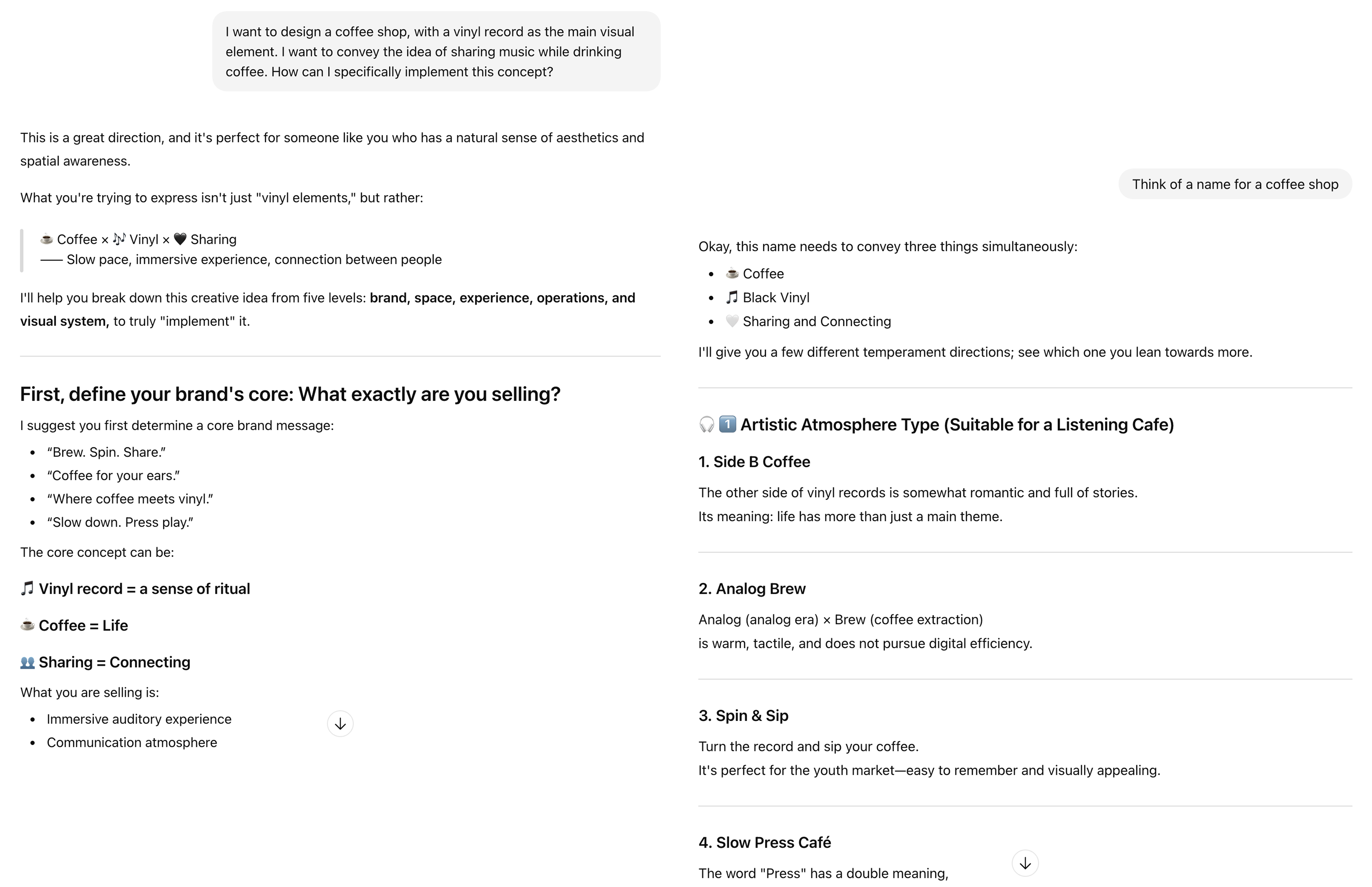Click the music note beside Vinyl record heading
The height and width of the screenshot is (887, 1372).
[27, 589]
